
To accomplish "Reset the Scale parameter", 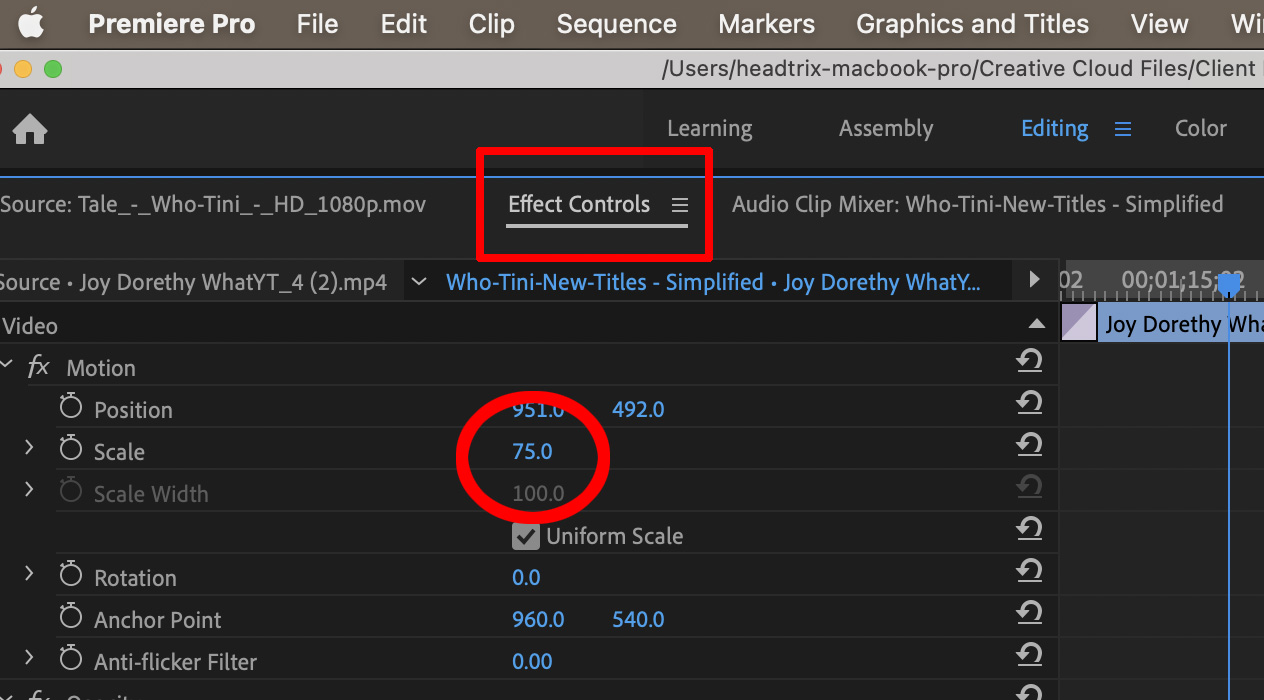I will 1030,445.
